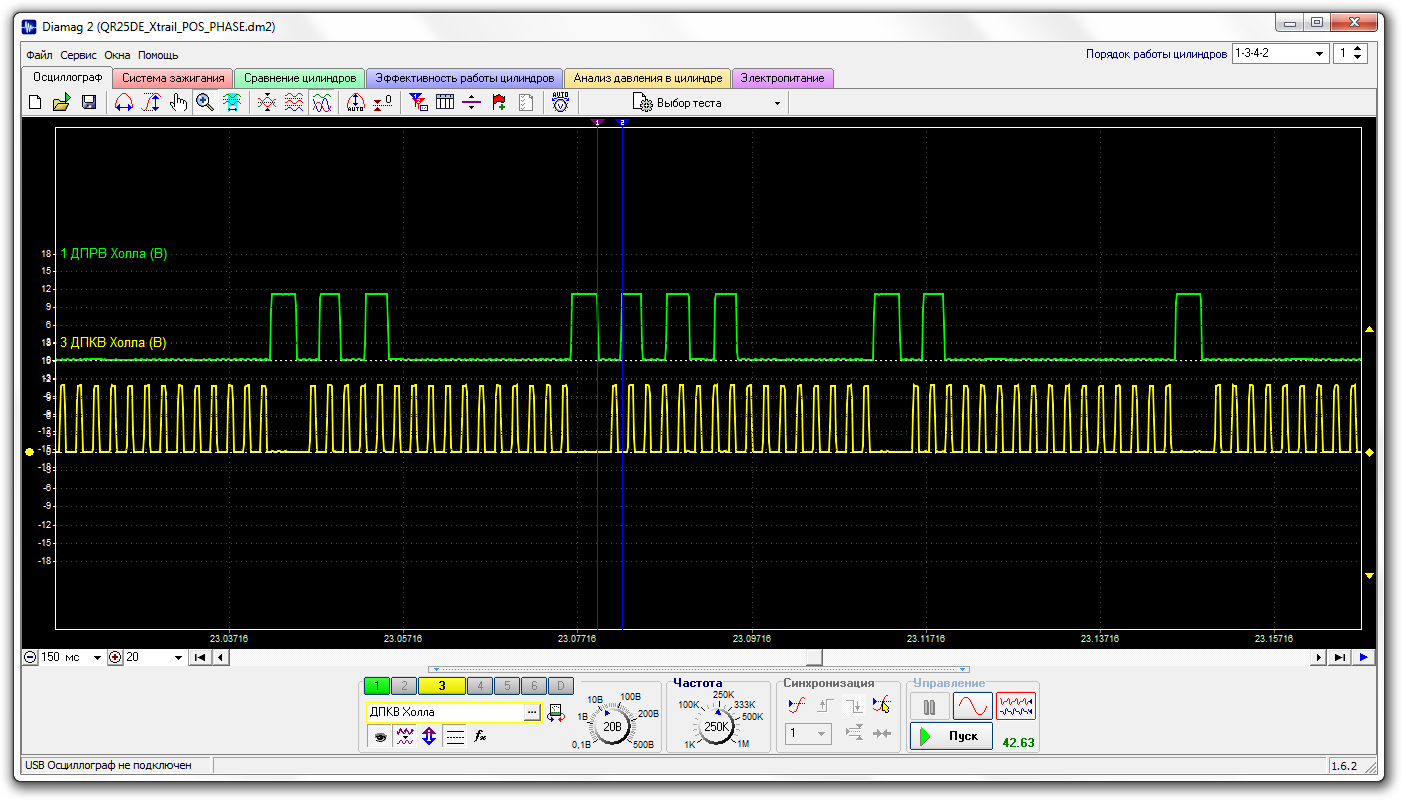Select the horizontal cursor measurement tool
This screenshot has width=1403, height=801.
click(124, 102)
